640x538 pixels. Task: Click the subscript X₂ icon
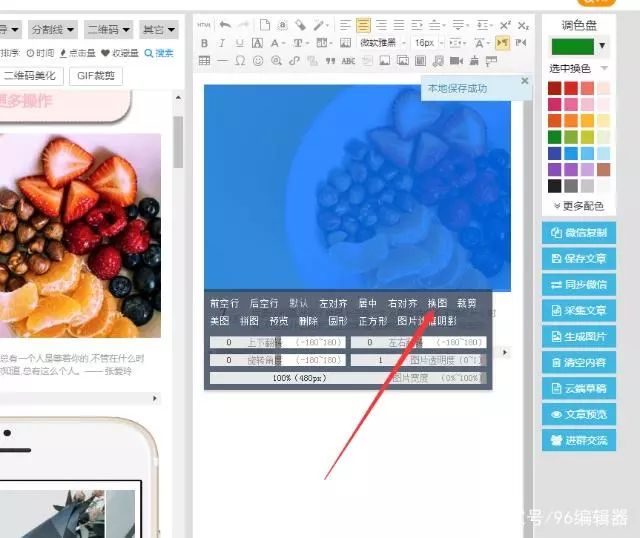(x=523, y=25)
